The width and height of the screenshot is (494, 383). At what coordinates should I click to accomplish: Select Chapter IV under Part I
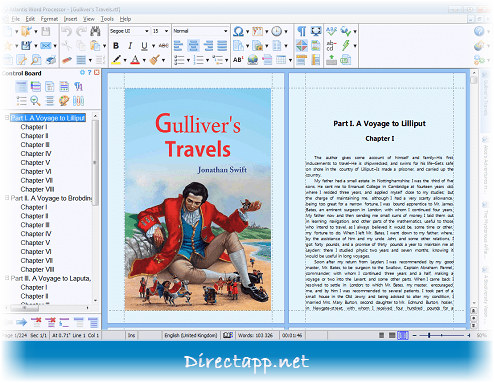click(36, 154)
